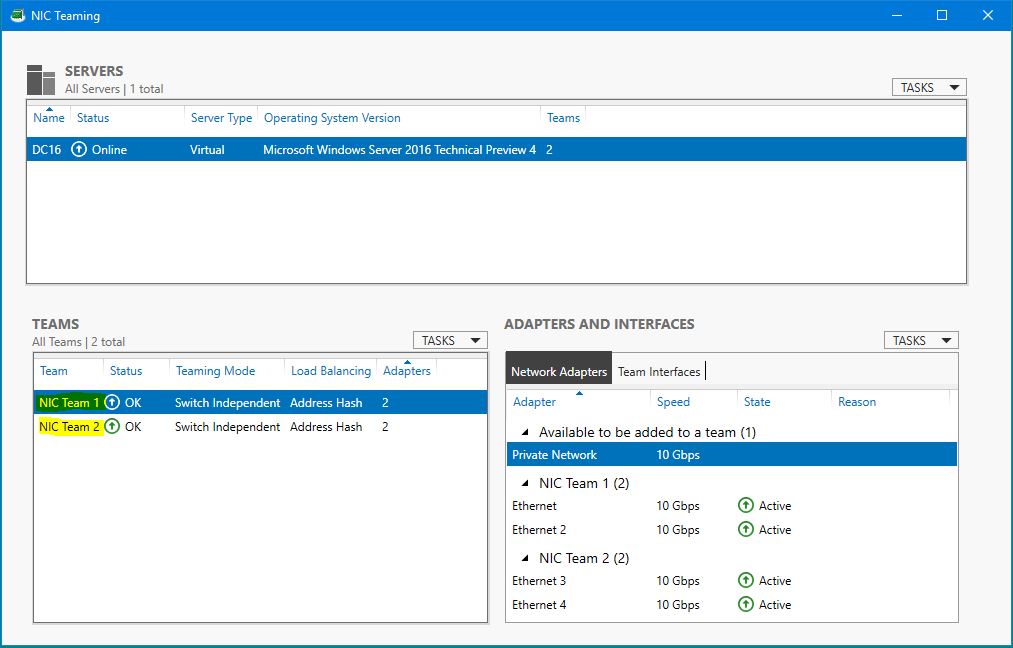Image resolution: width=1013 pixels, height=648 pixels.
Task: Open the Servers TASKS dropdown
Action: (x=929, y=87)
